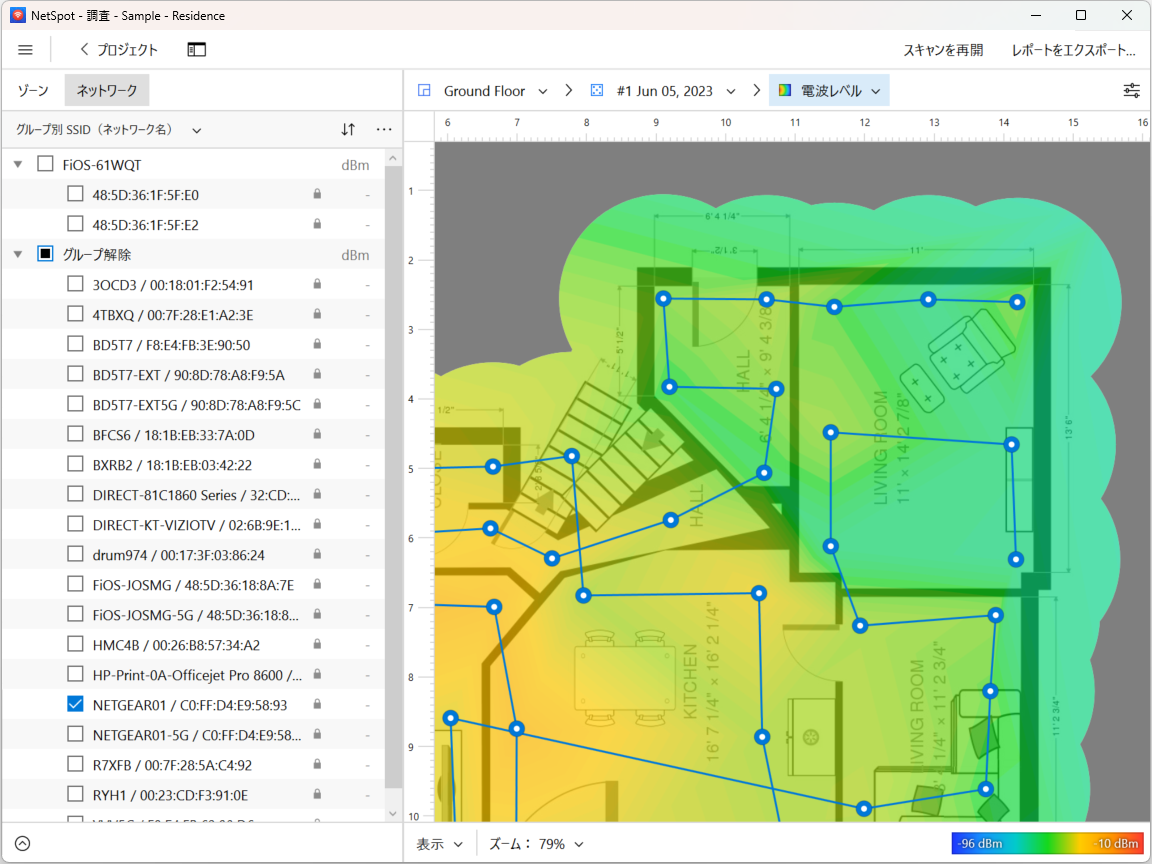Open the 電波レベル heatmap type dropdown
Viewport: 1152px width, 864px height.
click(x=829, y=91)
